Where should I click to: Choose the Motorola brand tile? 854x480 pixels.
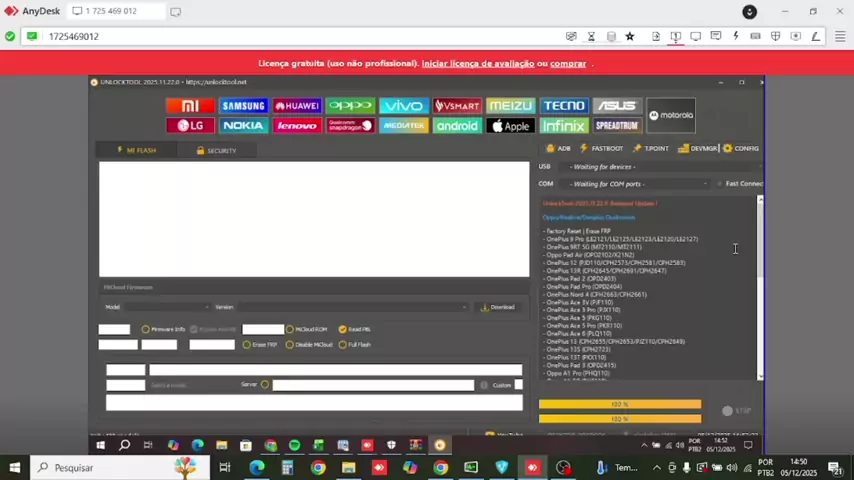click(x=670, y=115)
